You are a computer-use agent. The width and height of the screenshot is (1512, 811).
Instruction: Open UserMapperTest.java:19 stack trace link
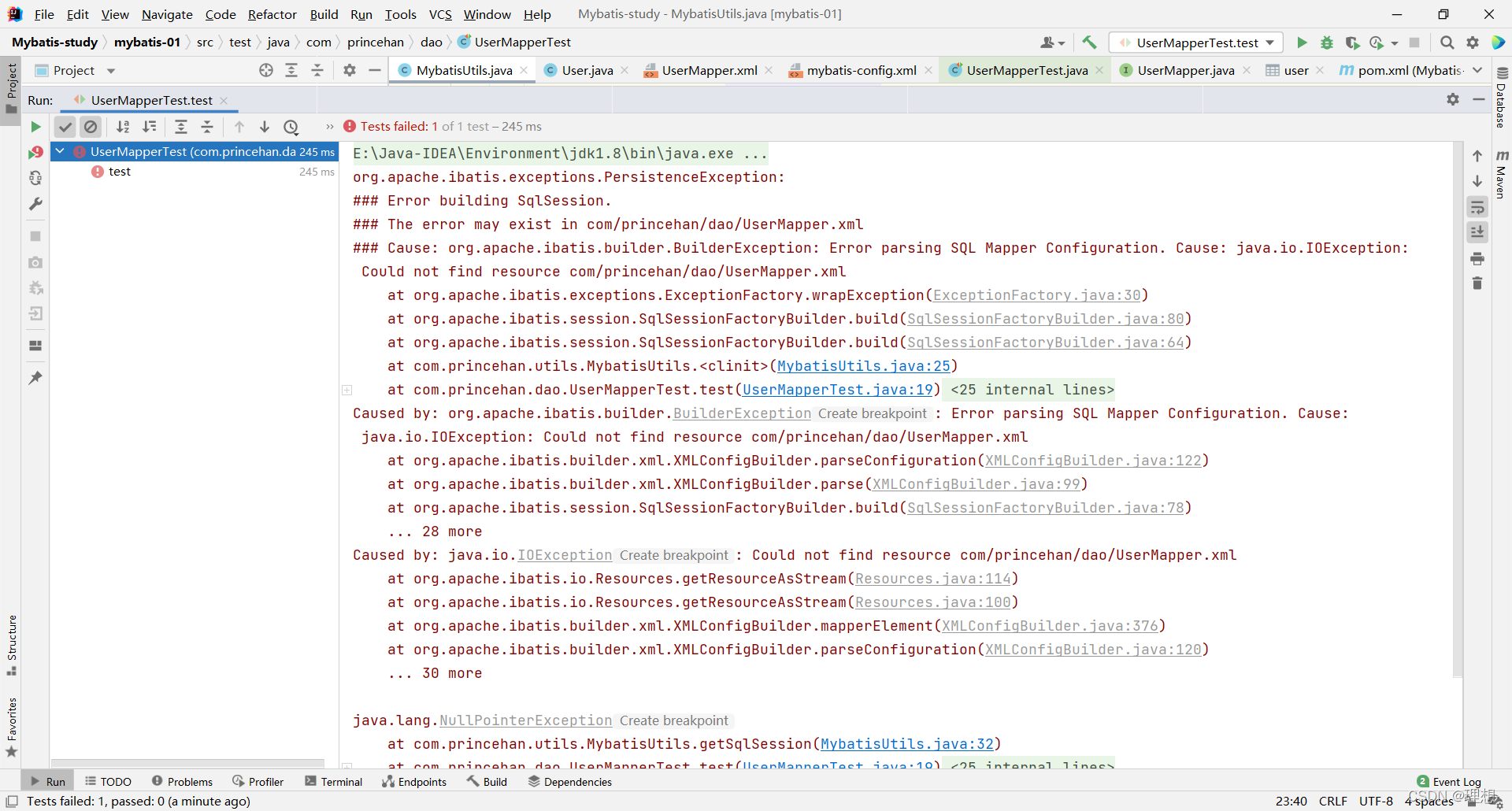838,390
